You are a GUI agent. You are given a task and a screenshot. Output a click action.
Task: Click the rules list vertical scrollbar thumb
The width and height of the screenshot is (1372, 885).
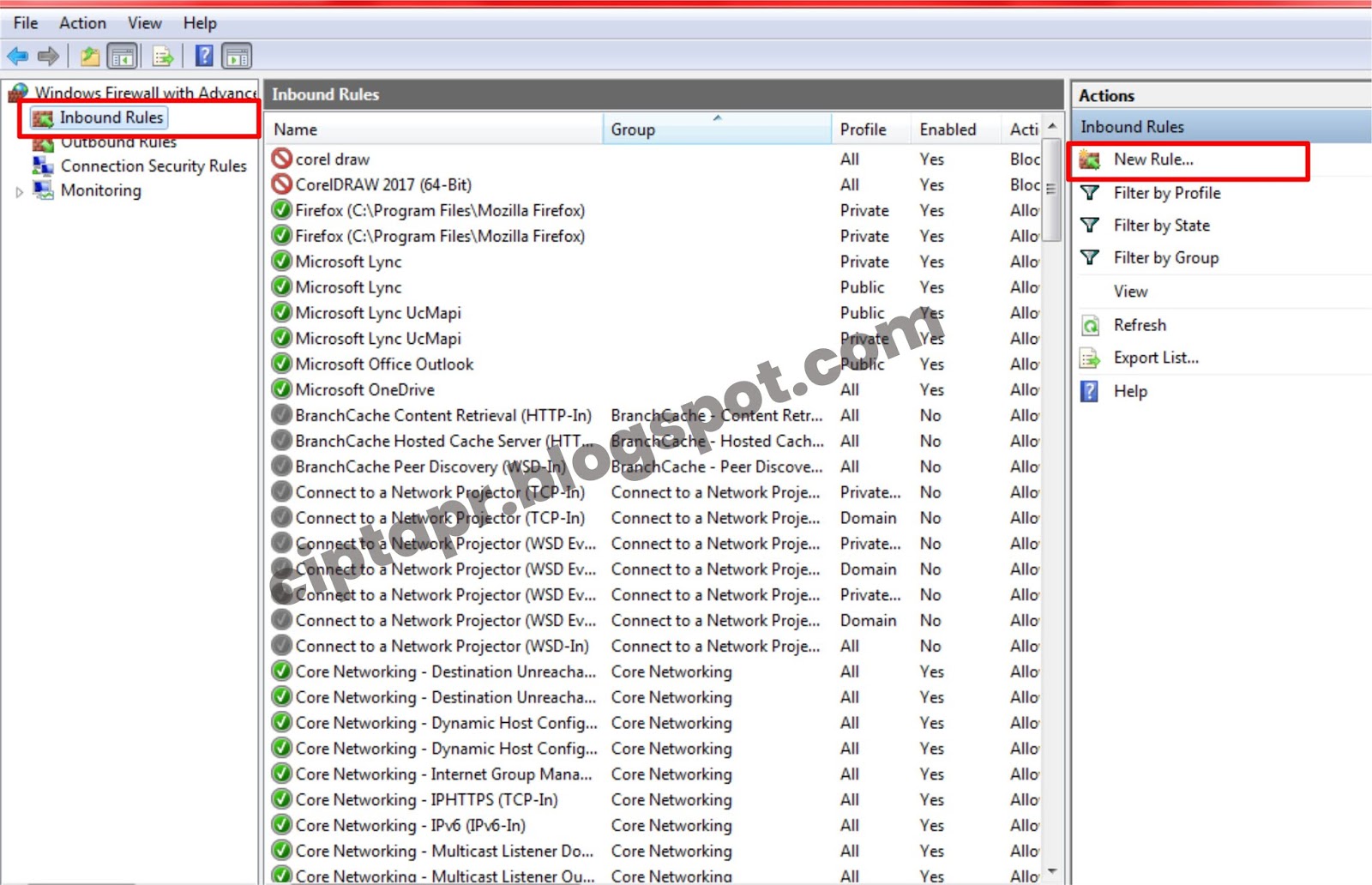tap(1052, 190)
